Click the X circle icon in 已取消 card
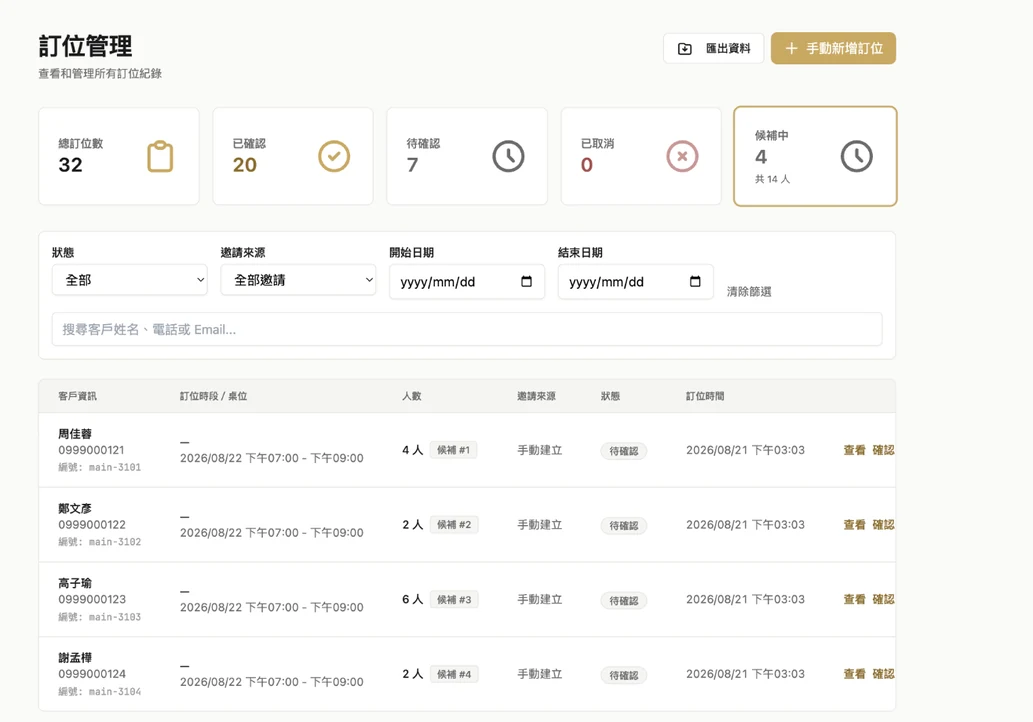The width and height of the screenshot is (1033, 722). [x=683, y=157]
